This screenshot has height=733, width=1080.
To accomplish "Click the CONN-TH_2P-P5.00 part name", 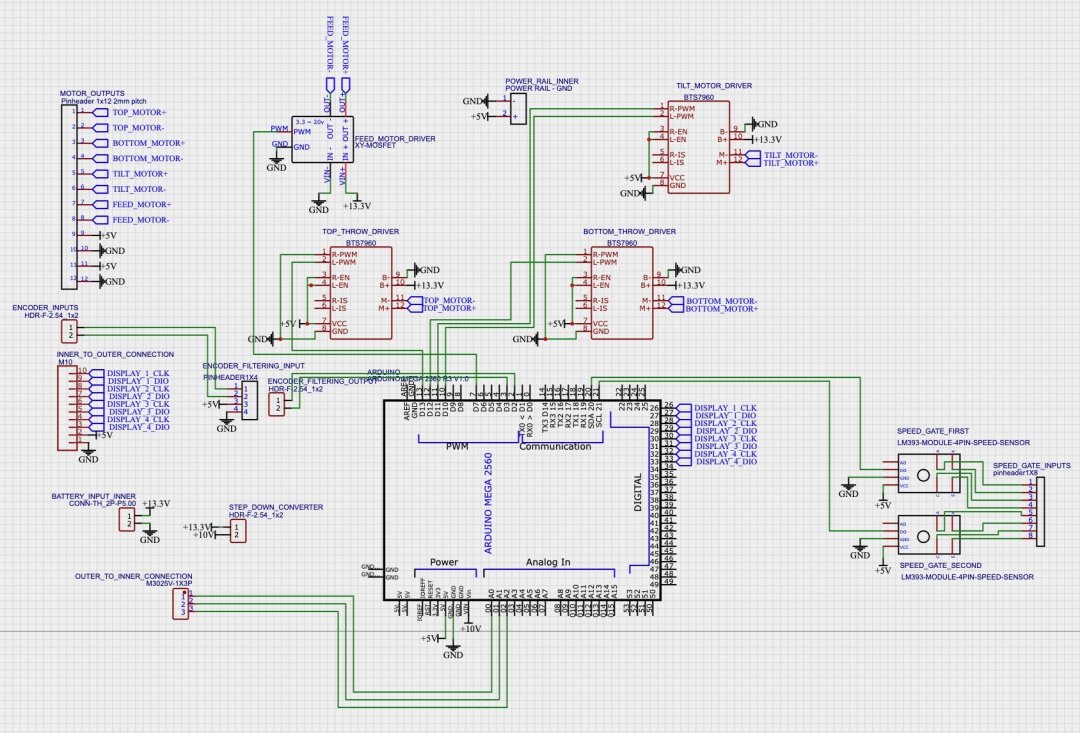I will coord(103,504).
